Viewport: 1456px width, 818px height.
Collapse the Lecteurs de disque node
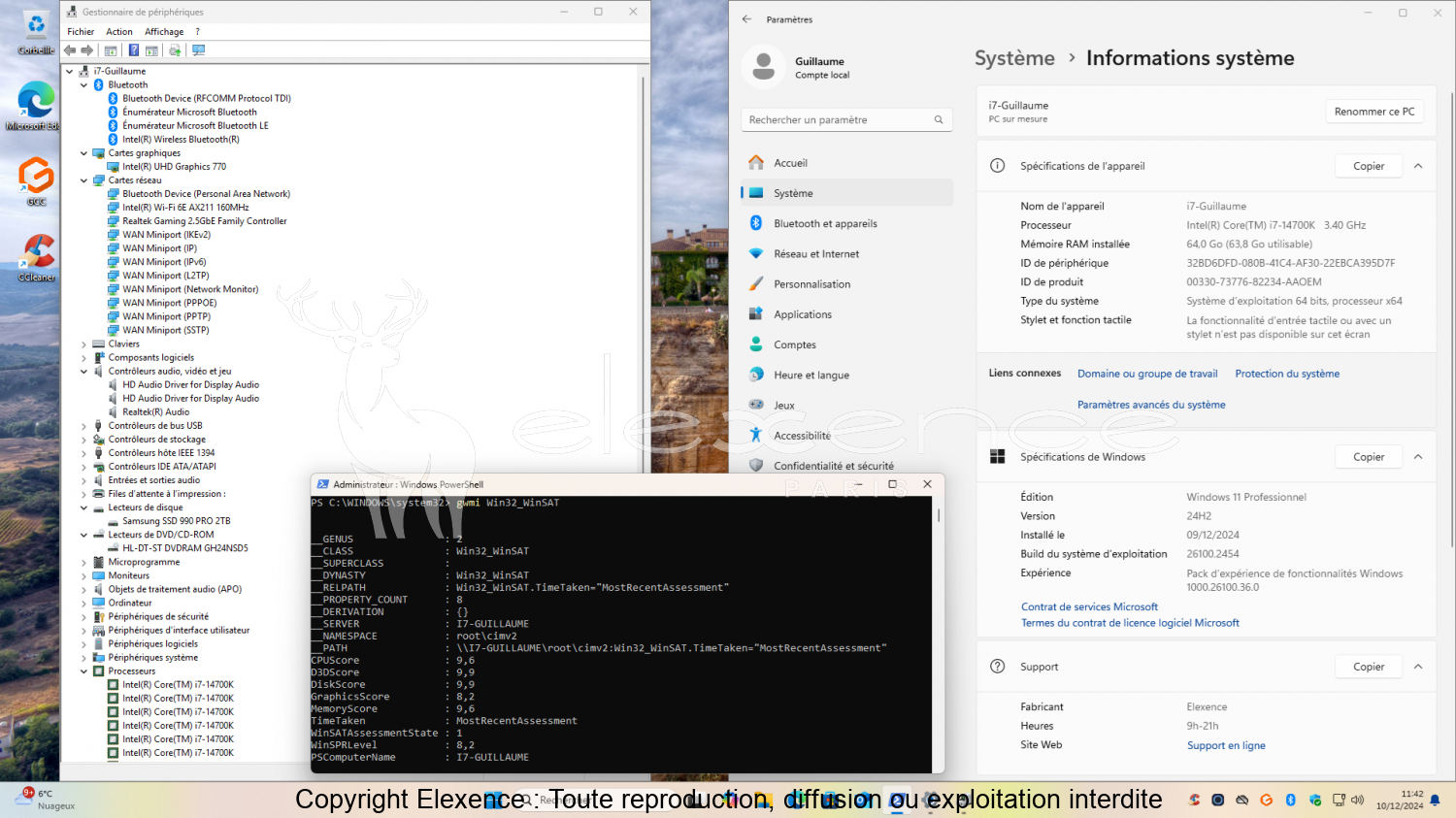(83, 507)
